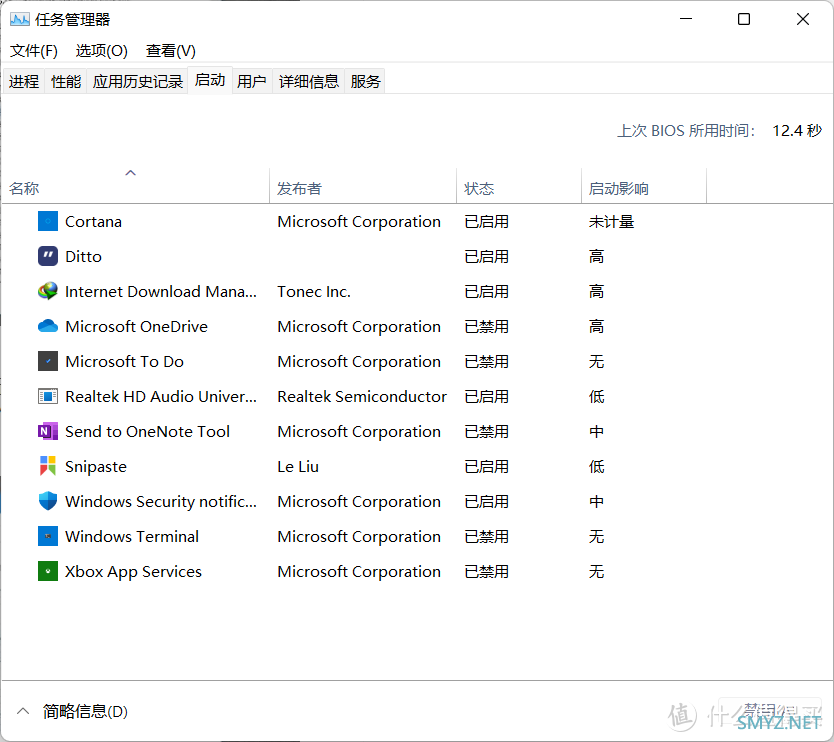Select Xbox App Services row name

(133, 571)
